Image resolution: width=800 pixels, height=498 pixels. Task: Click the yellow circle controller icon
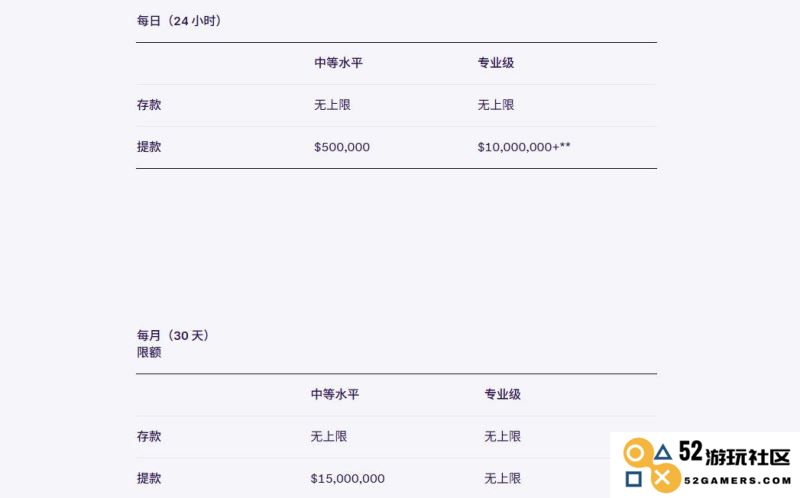point(636,453)
